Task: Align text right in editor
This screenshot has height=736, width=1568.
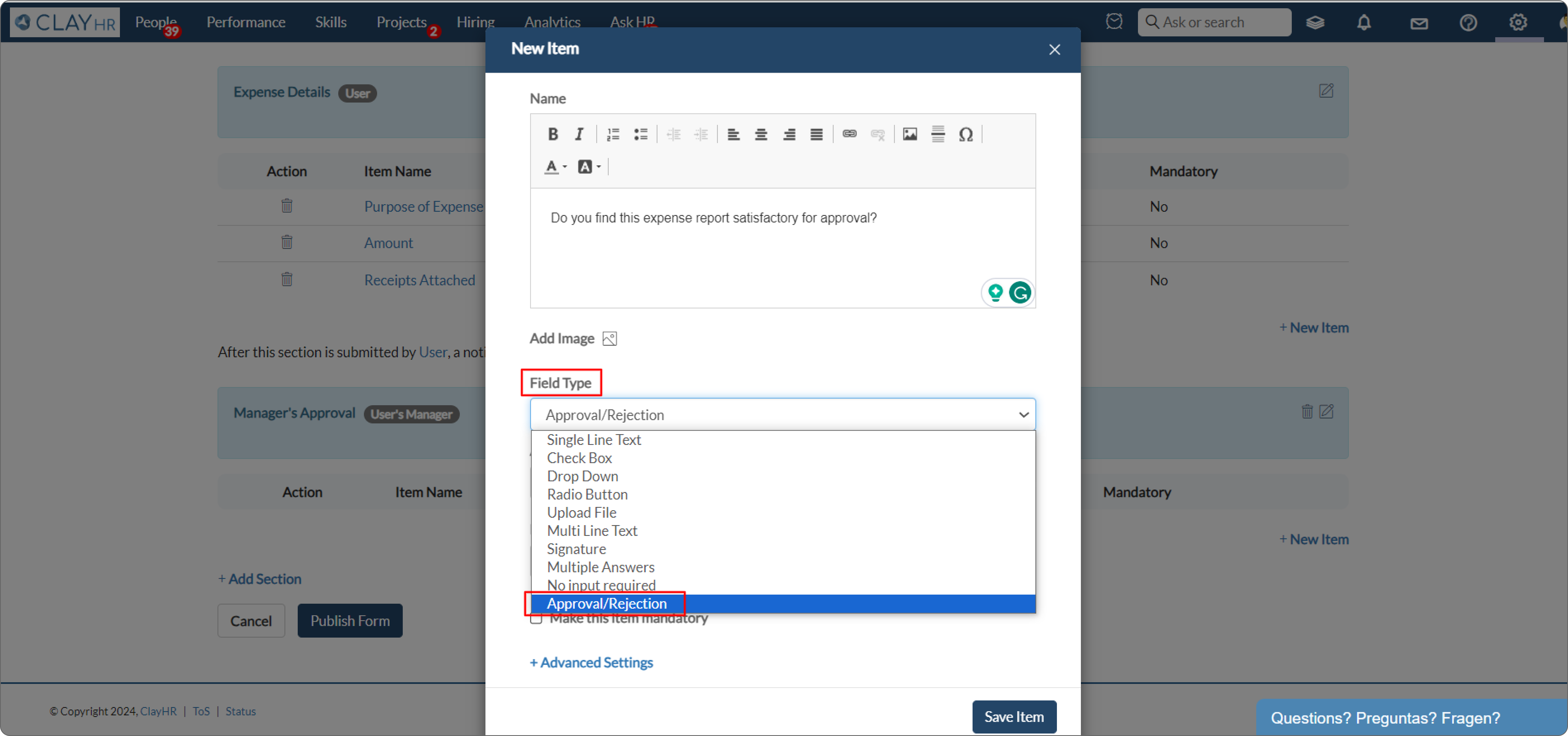Action: (789, 134)
